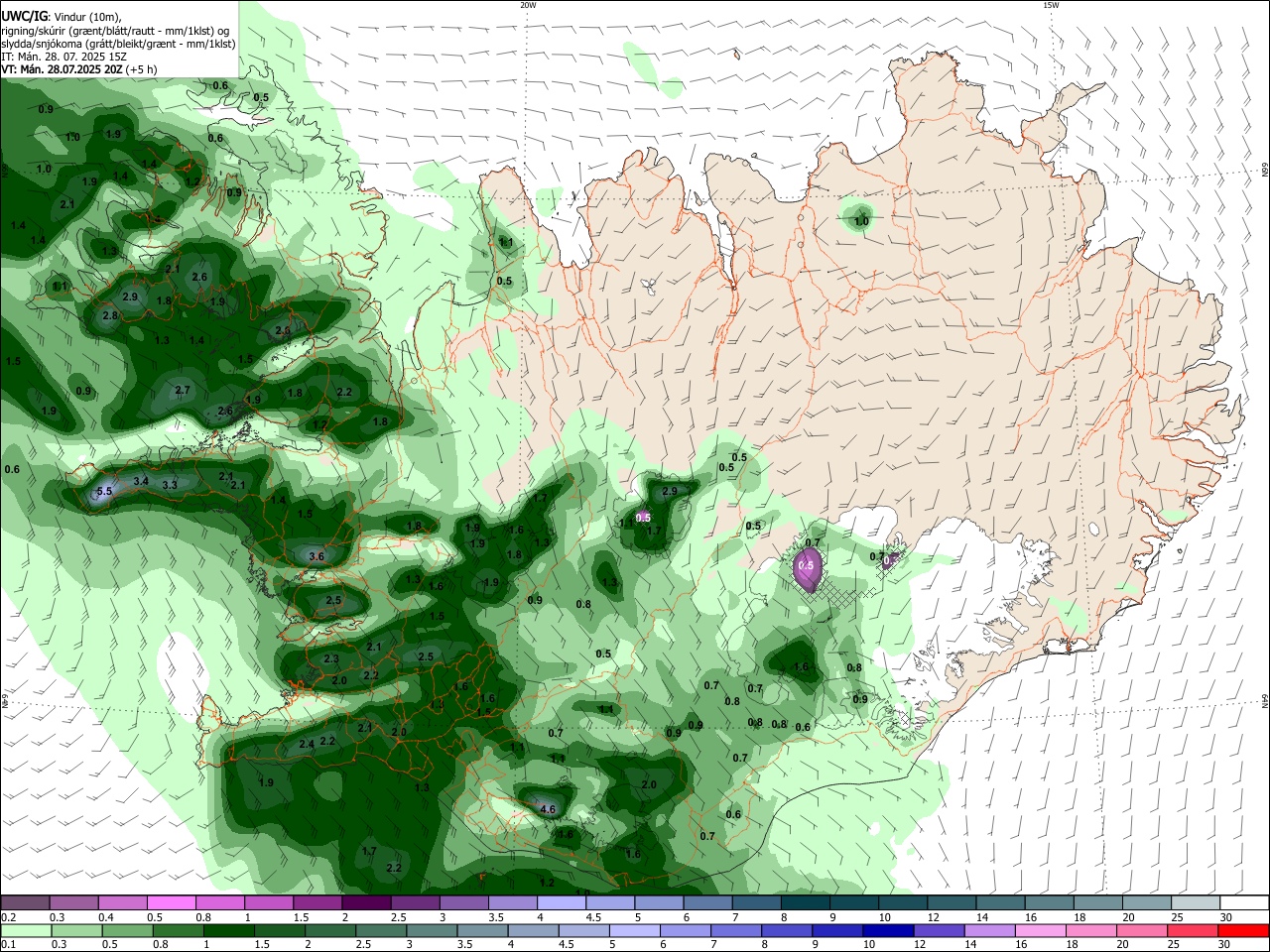This screenshot has height=952, width=1270.
Task: Select the white 0.5 value inside the large purple patch
Action: click(807, 566)
